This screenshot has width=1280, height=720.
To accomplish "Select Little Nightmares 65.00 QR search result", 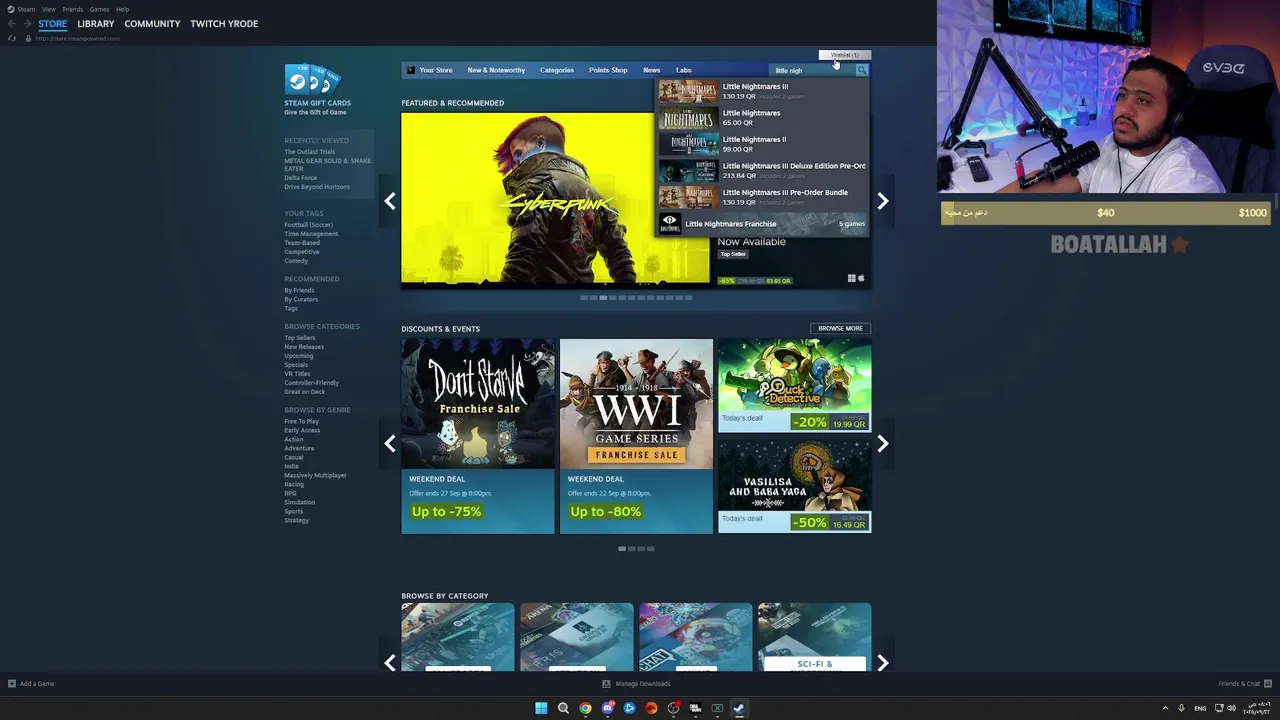I will click(x=763, y=117).
